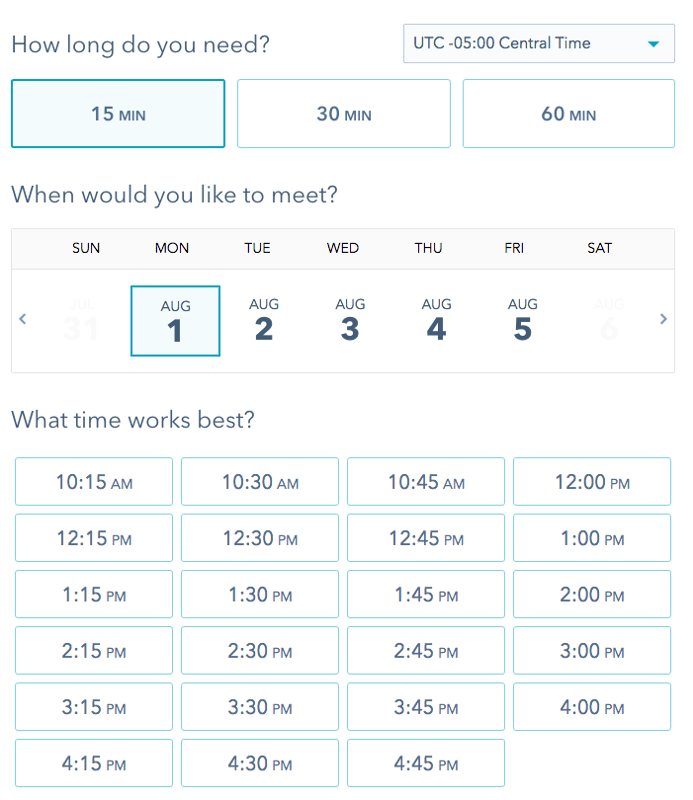Choose the 30 MIN meeting length
This screenshot has width=693, height=800.
[344, 114]
